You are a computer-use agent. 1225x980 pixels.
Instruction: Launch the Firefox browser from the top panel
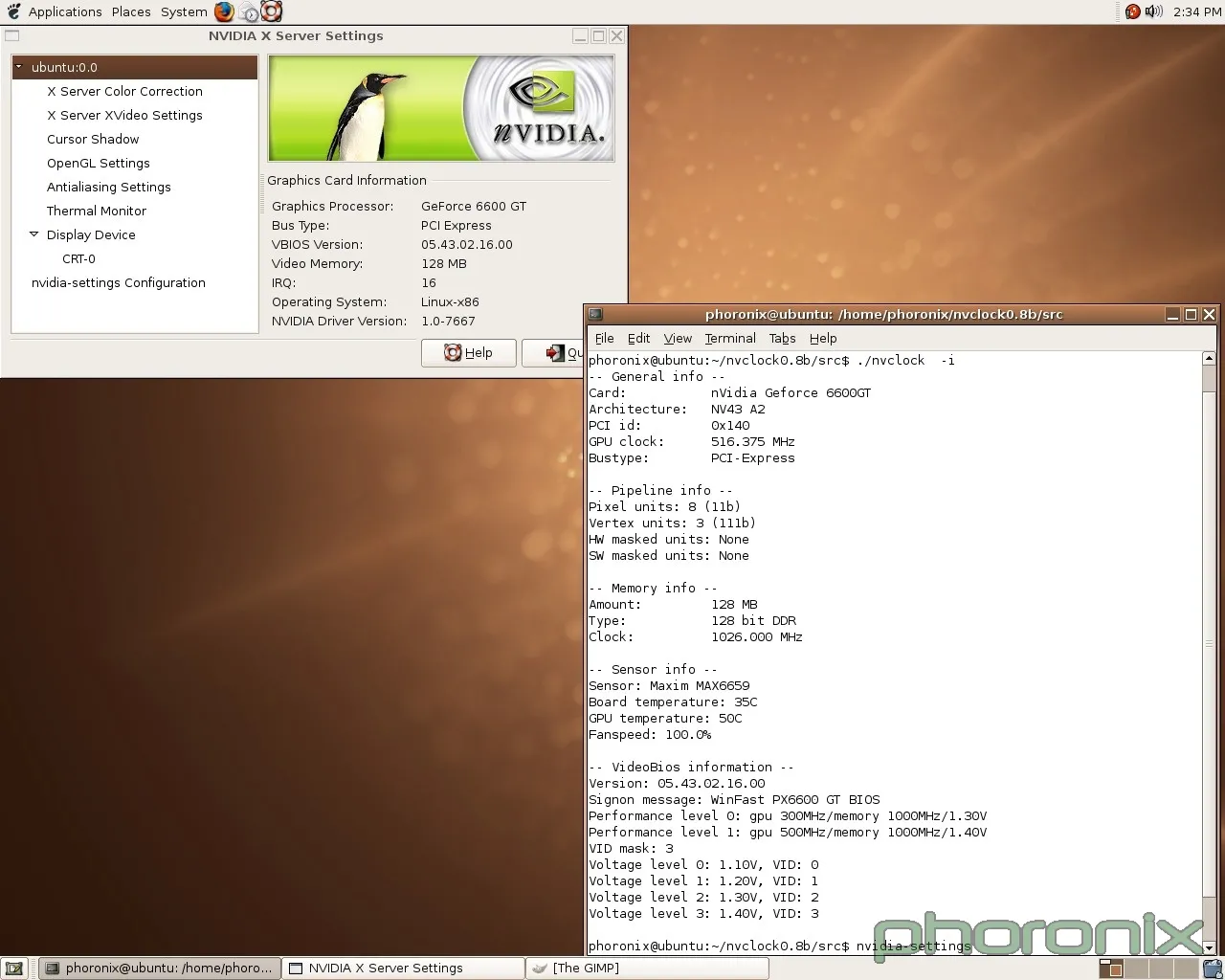(224, 11)
